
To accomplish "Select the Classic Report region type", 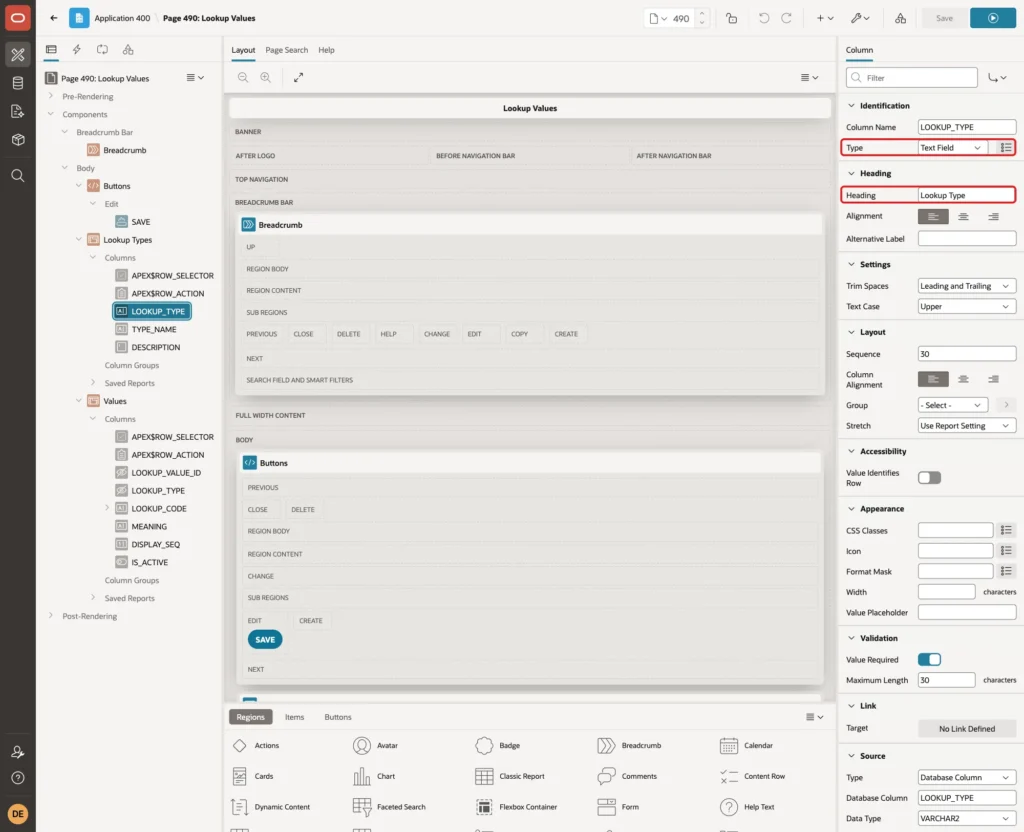I will [511, 776].
